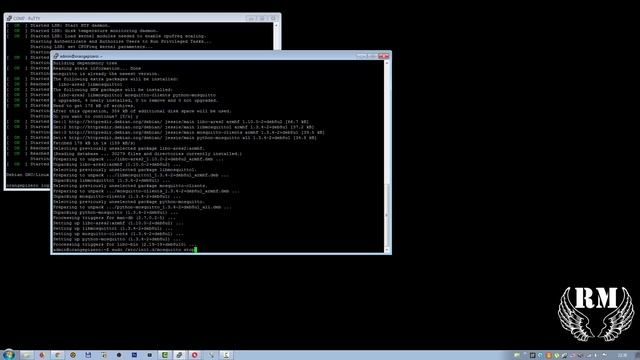
Task: Click the orange system tray icon
Action: pos(549,356)
